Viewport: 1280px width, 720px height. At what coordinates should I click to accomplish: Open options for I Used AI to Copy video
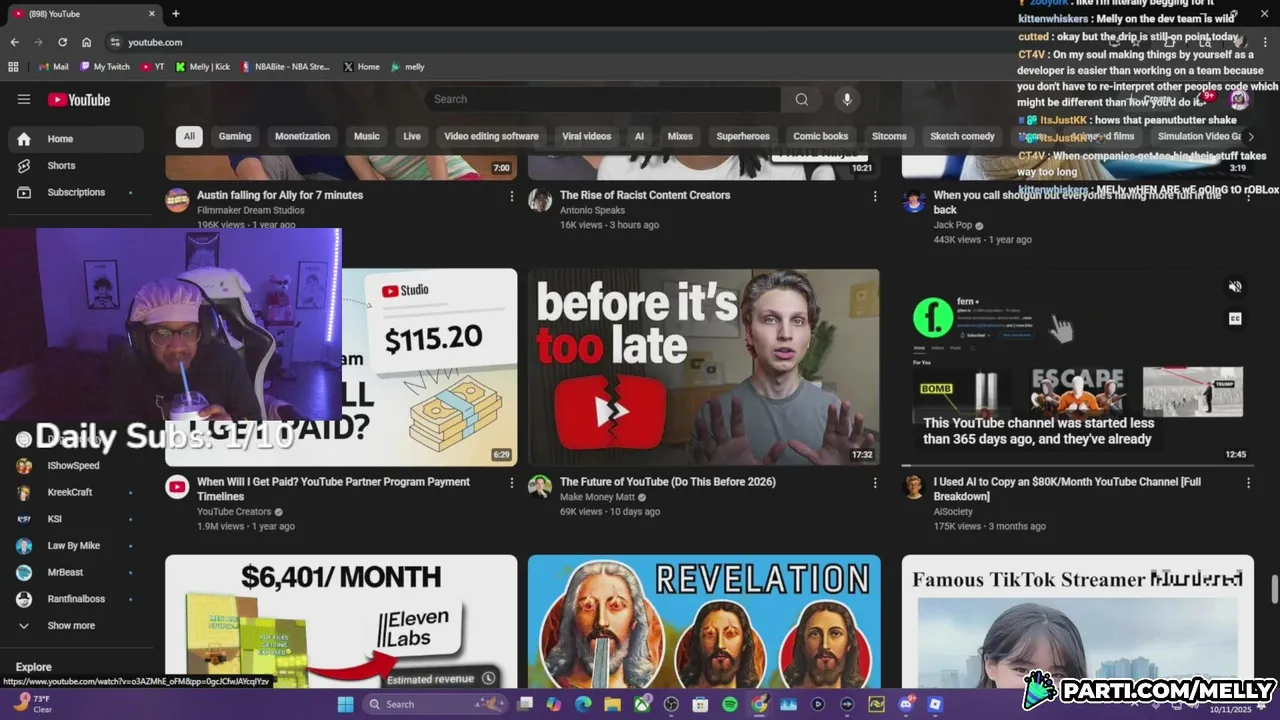1248,483
